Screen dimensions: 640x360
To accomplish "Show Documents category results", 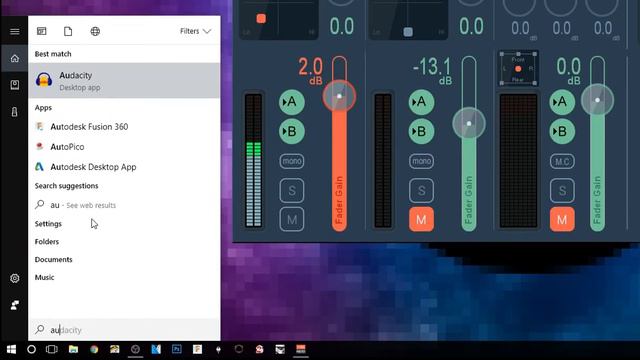I will tap(53, 260).
